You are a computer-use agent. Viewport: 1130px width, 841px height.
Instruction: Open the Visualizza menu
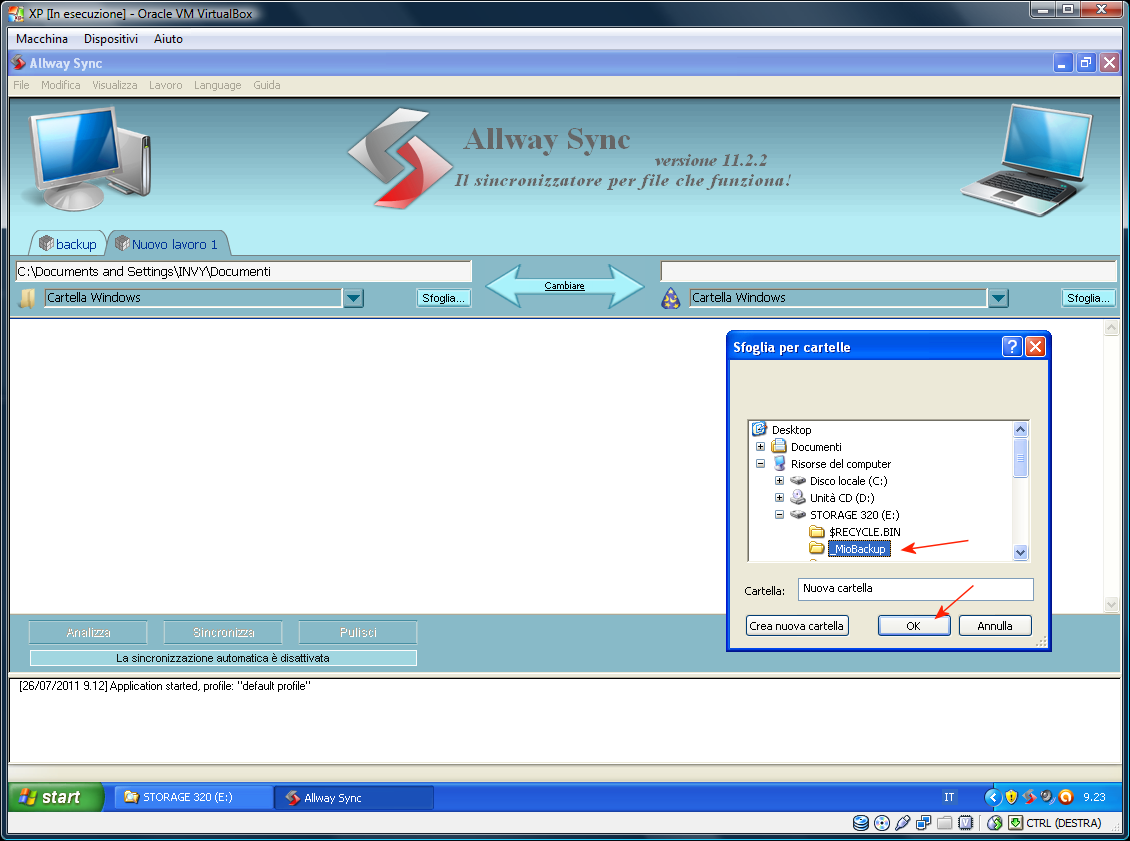tap(115, 85)
